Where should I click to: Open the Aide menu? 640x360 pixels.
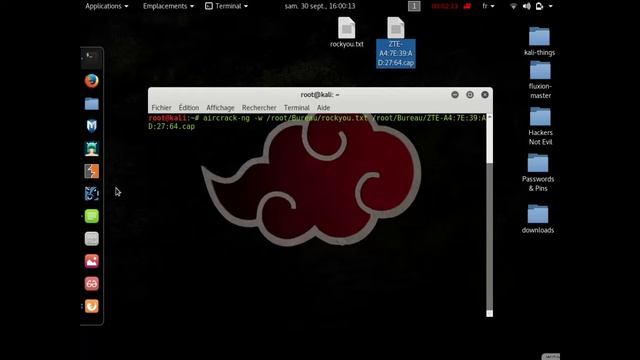click(x=323, y=108)
